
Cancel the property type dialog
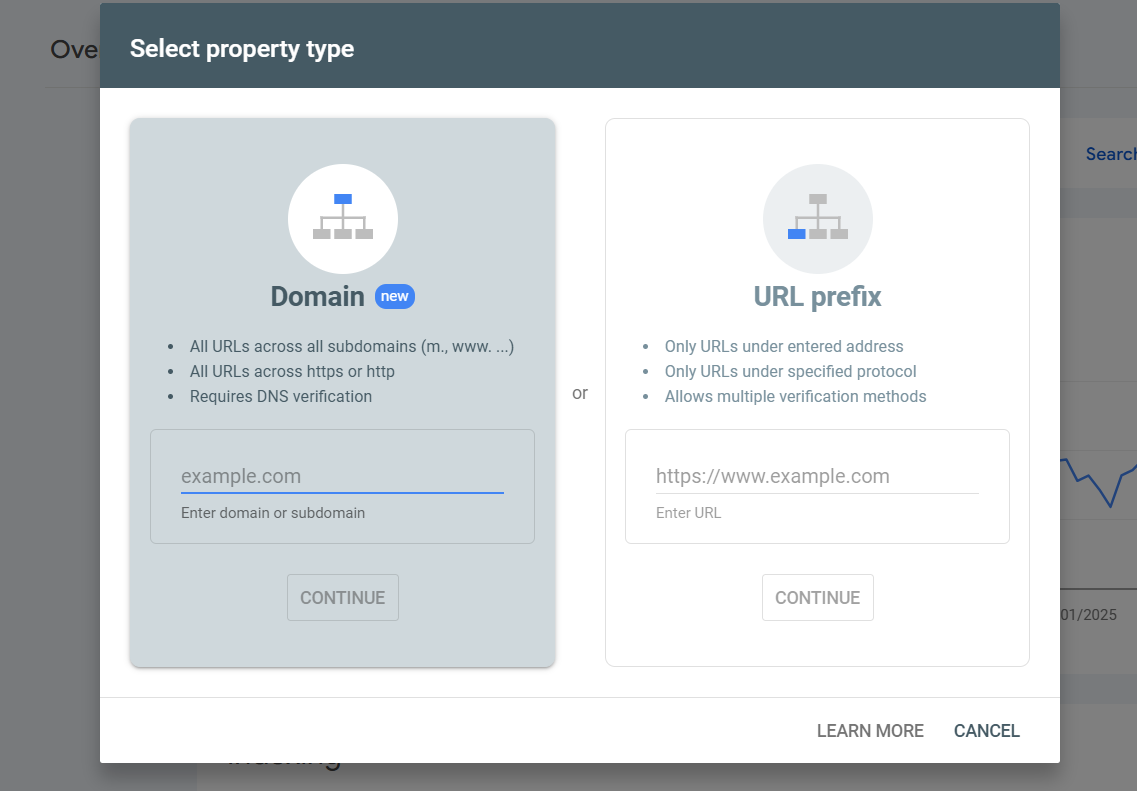pyautogui.click(x=986, y=731)
